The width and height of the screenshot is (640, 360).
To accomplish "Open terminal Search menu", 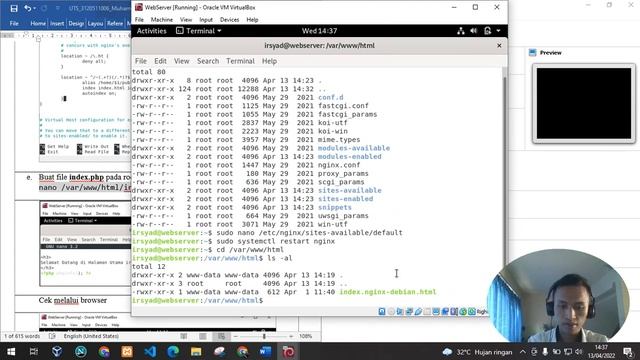I will [208, 61].
